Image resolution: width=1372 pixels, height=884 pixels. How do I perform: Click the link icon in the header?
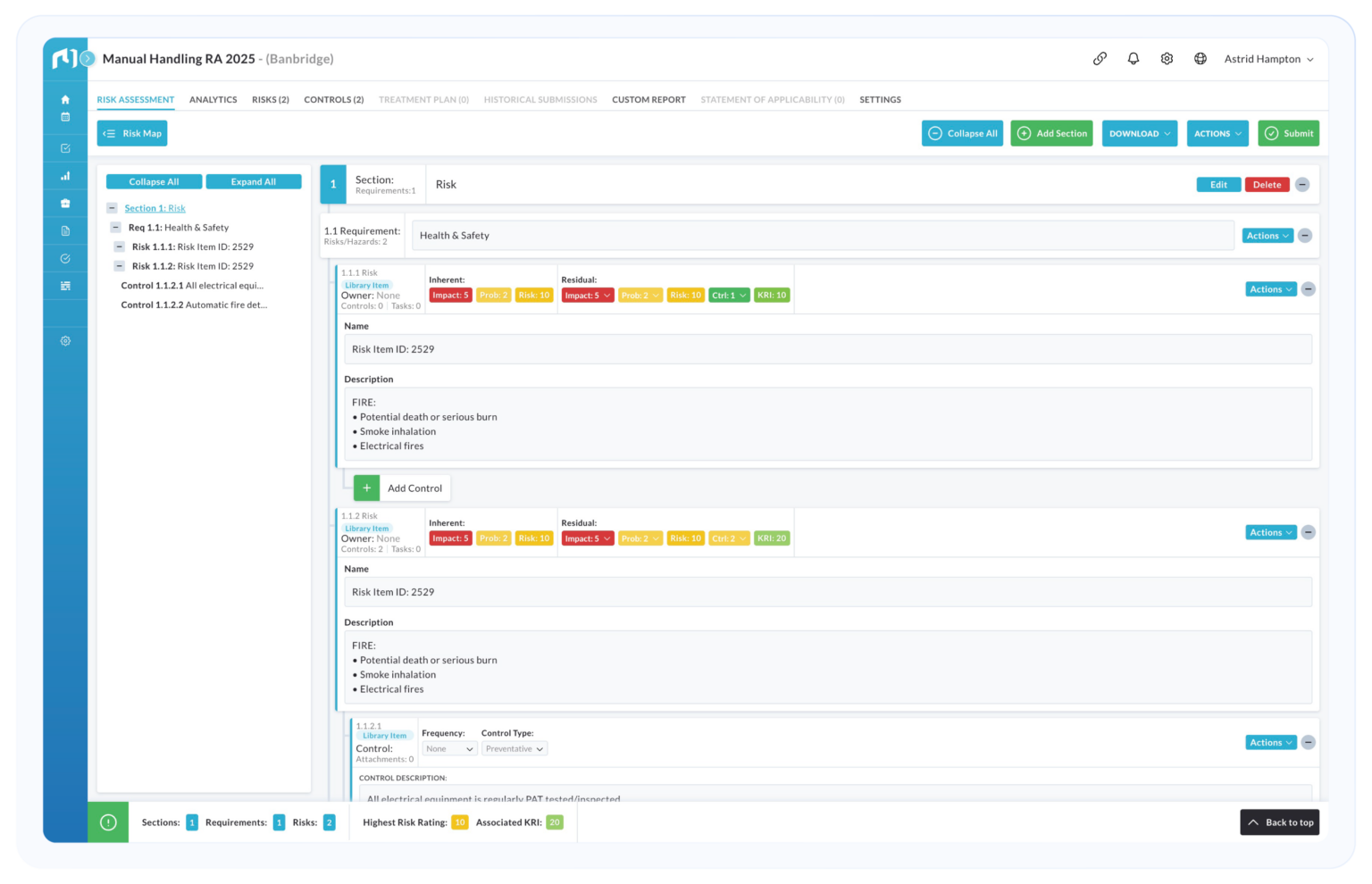click(1100, 59)
